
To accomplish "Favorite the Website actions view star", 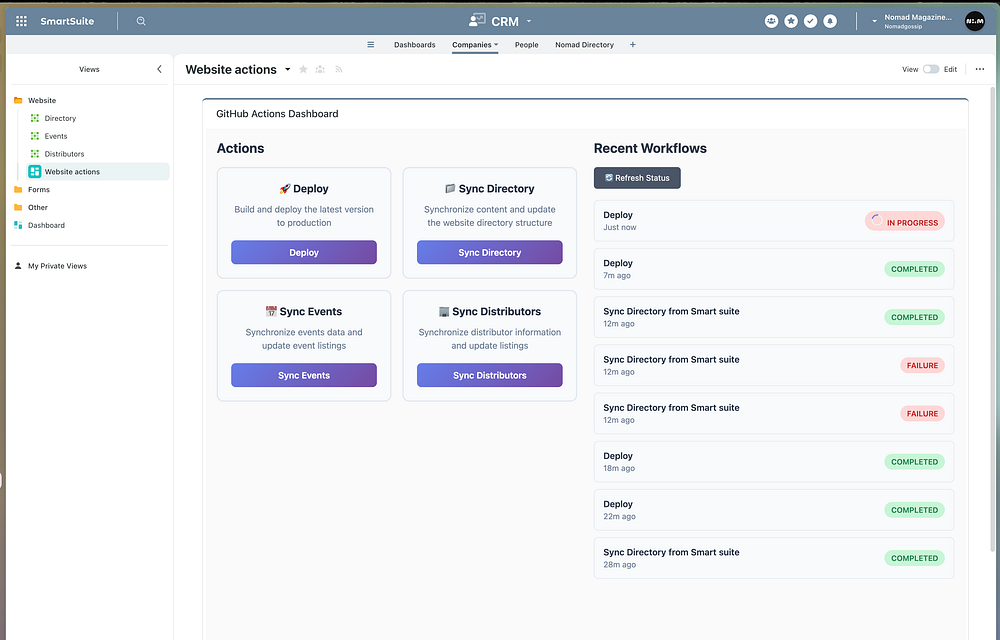I will (x=304, y=69).
